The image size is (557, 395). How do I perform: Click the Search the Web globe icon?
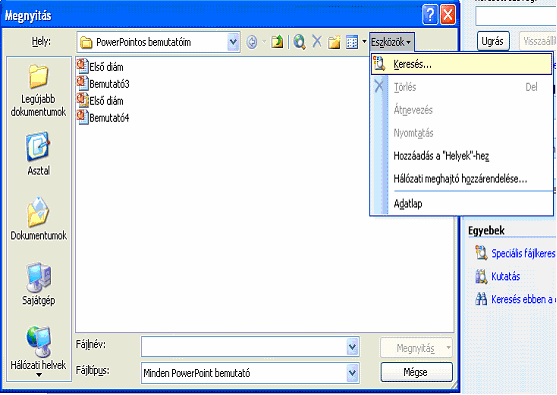(299, 42)
